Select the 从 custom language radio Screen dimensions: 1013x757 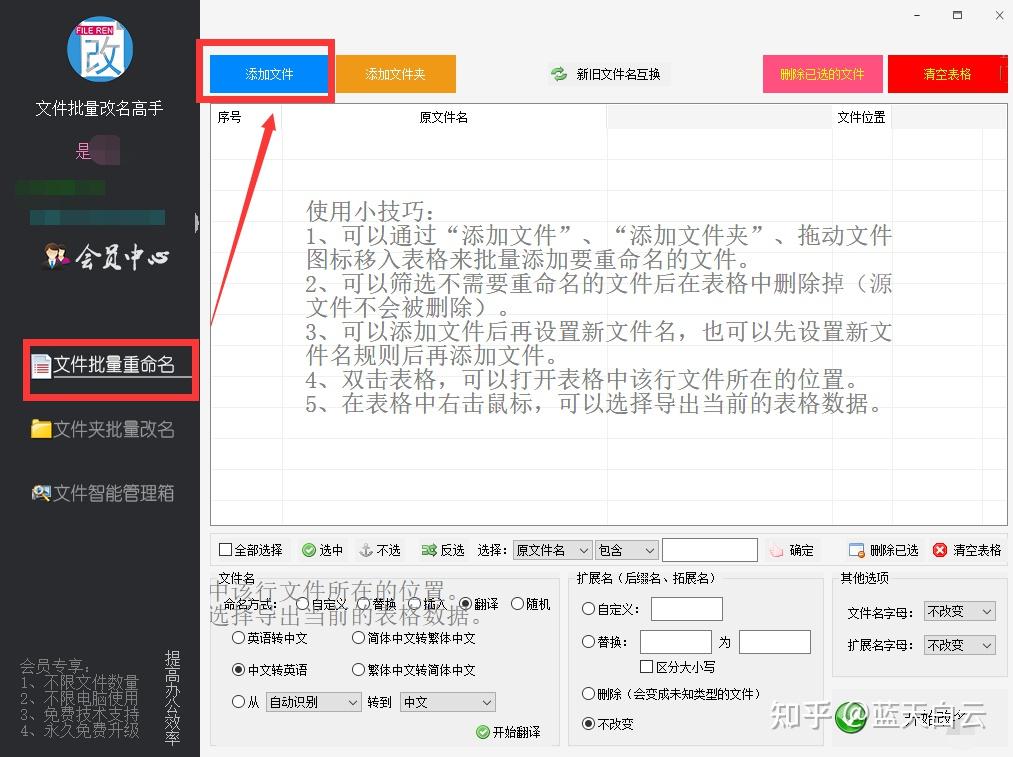pos(238,701)
